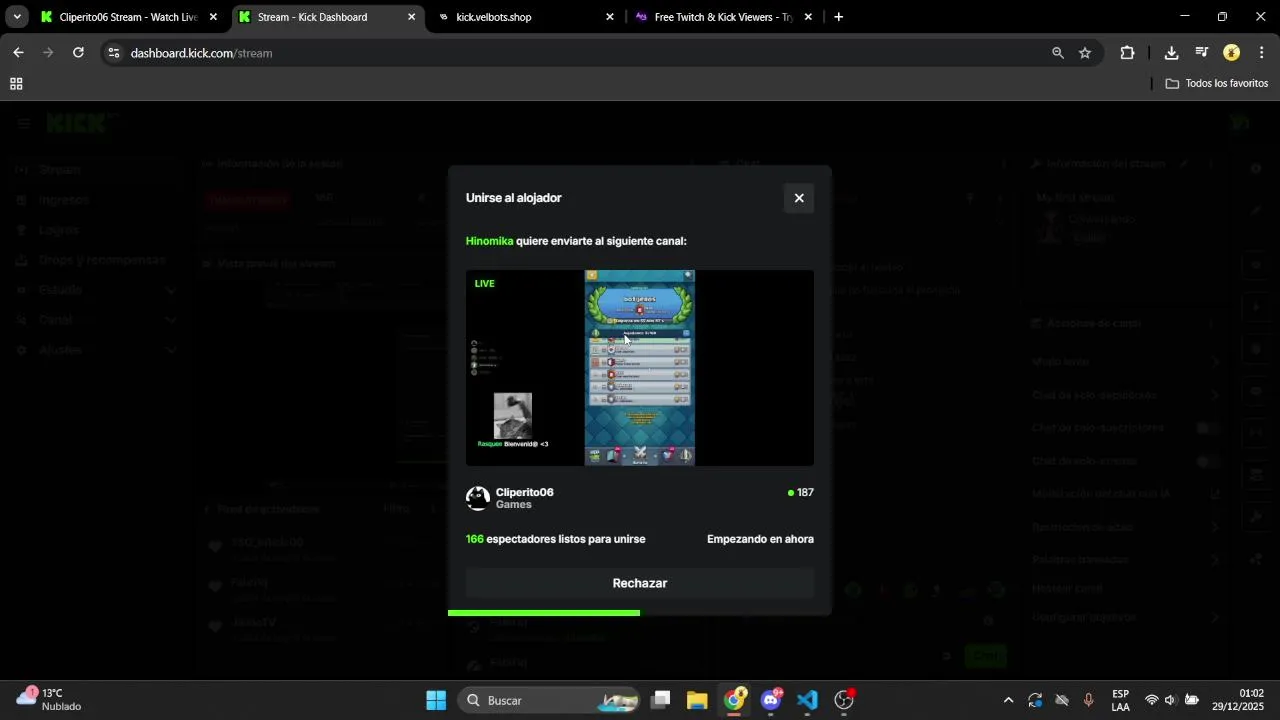Open the Chrome profile avatar

click(x=1232, y=53)
